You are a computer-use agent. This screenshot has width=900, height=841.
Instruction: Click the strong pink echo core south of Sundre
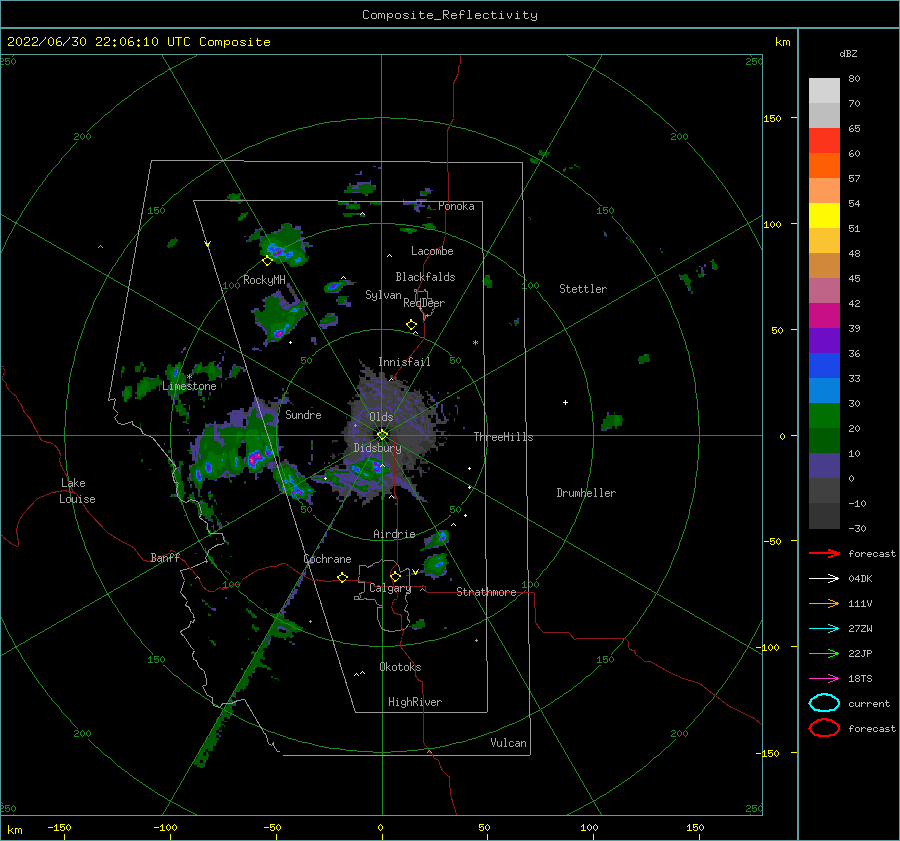[255, 457]
